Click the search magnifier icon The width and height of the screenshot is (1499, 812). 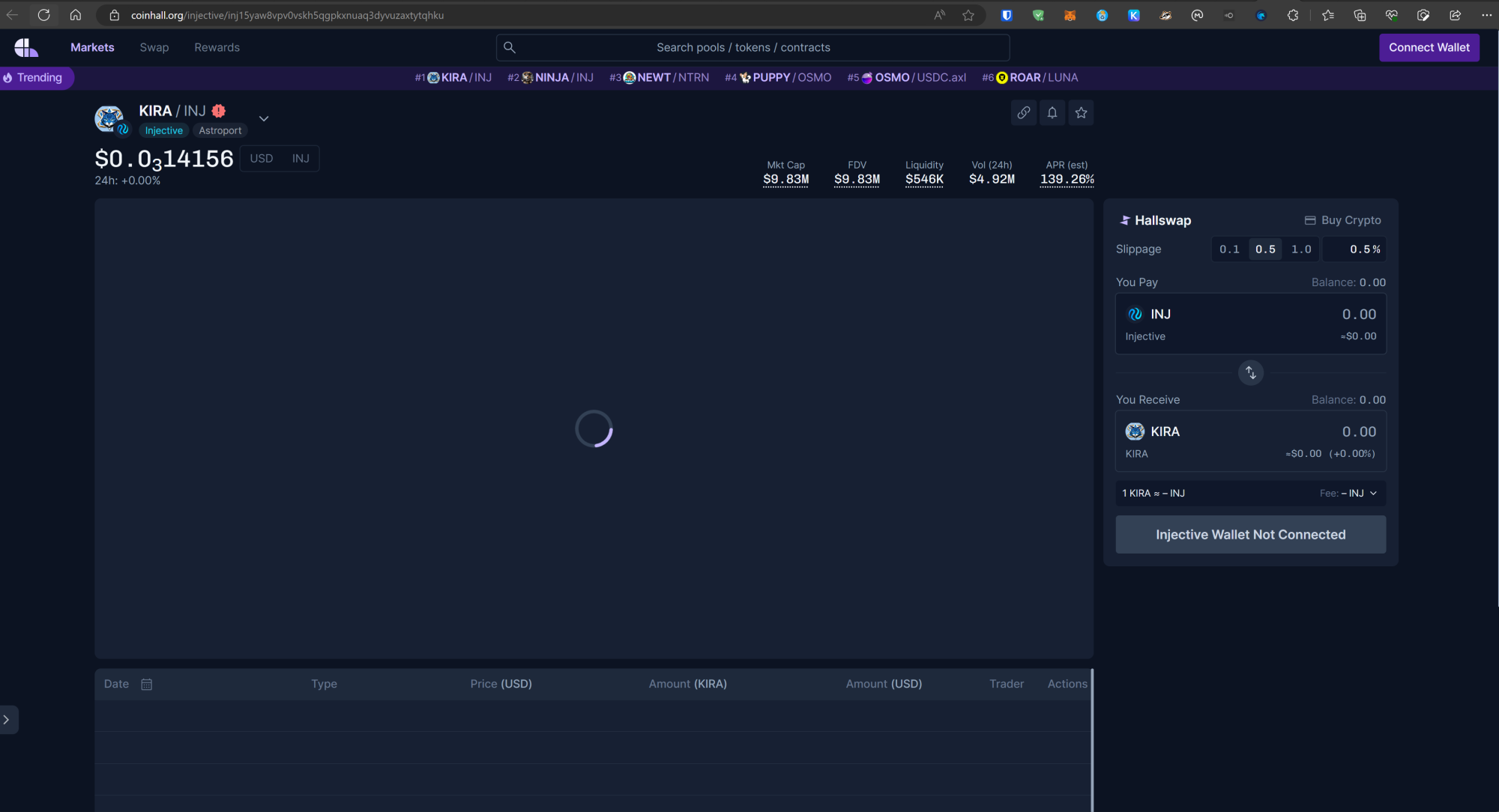[510, 47]
